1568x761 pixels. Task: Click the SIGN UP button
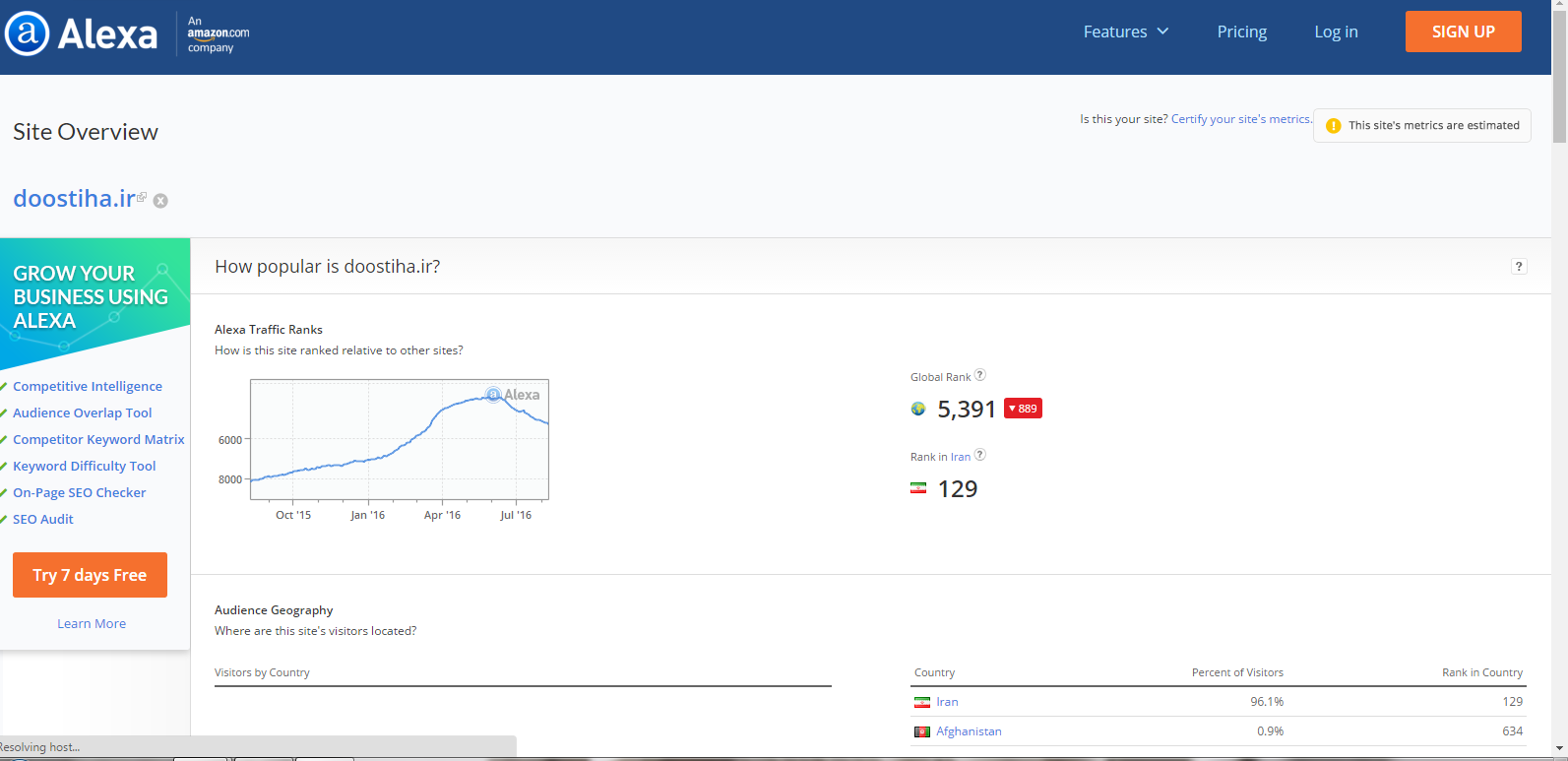point(1464,32)
